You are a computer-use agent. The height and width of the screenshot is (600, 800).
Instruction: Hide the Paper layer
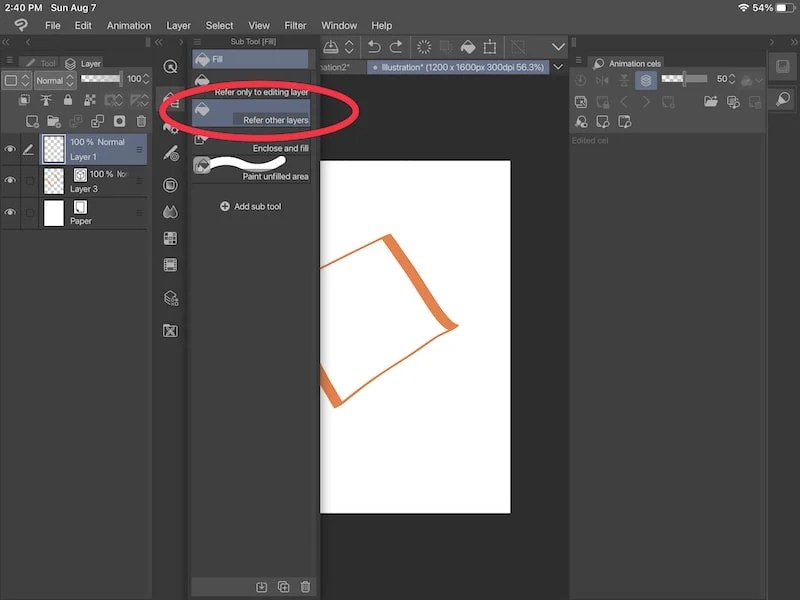10,211
